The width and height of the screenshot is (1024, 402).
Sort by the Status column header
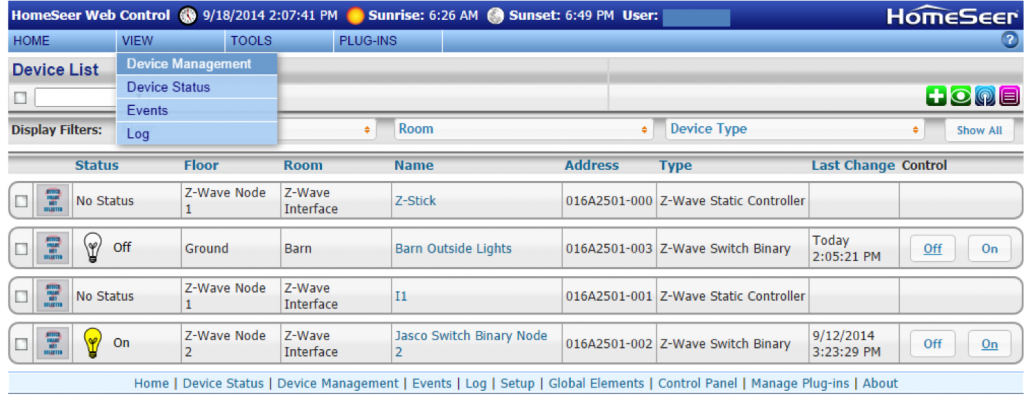tap(97, 165)
